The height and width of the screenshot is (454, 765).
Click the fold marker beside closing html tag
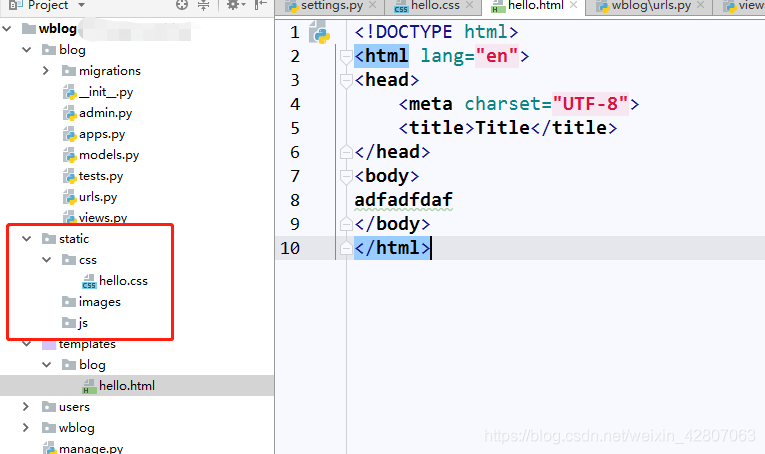[x=346, y=248]
